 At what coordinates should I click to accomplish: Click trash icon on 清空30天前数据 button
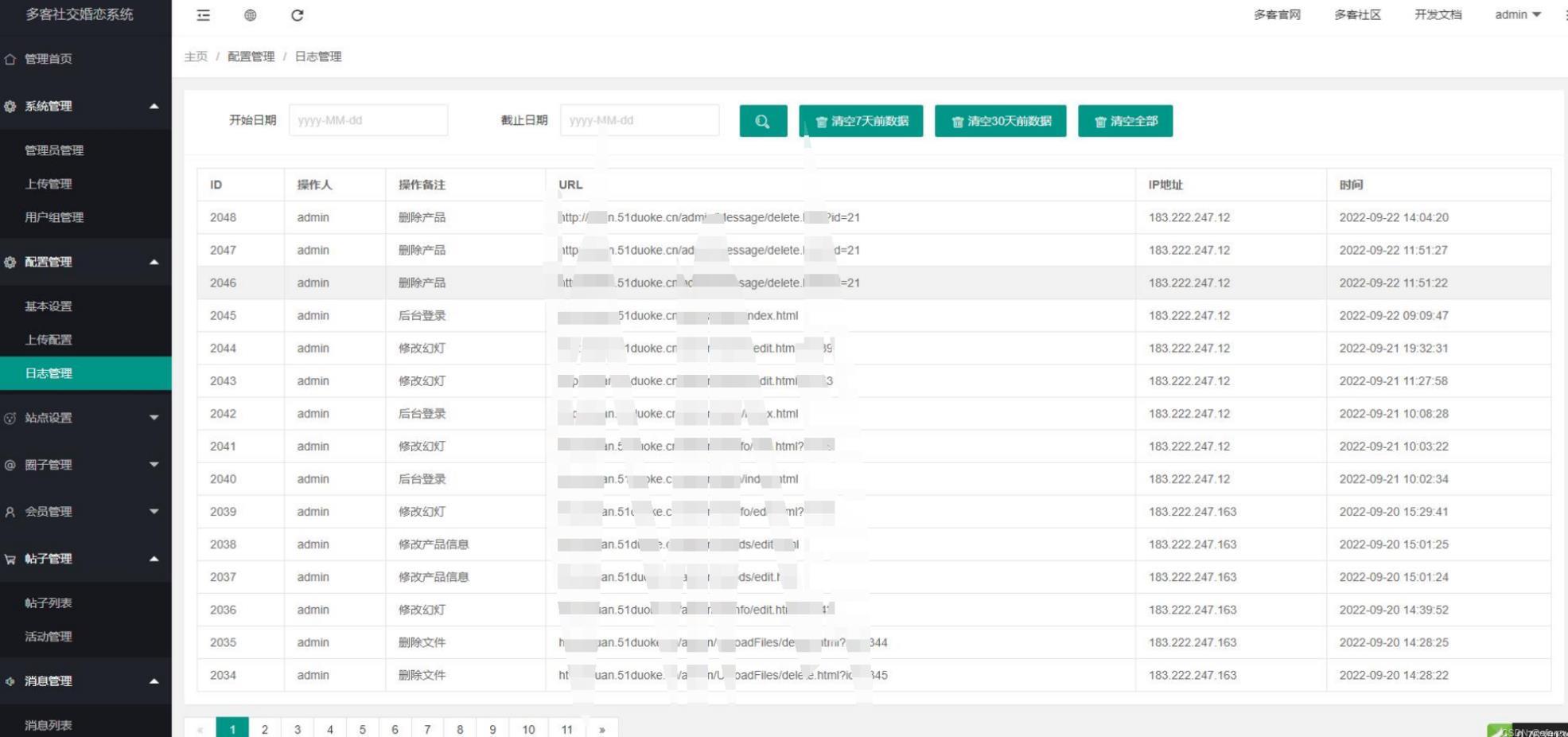coord(958,122)
